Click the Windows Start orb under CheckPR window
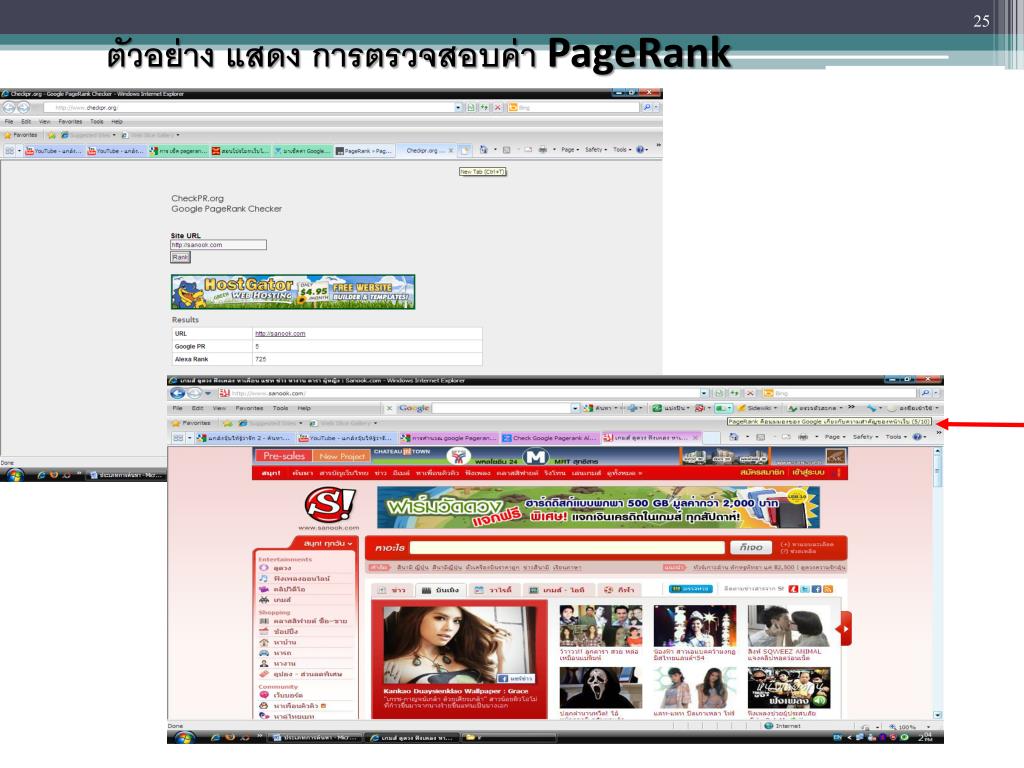The width and height of the screenshot is (1024, 768). click(x=14, y=475)
